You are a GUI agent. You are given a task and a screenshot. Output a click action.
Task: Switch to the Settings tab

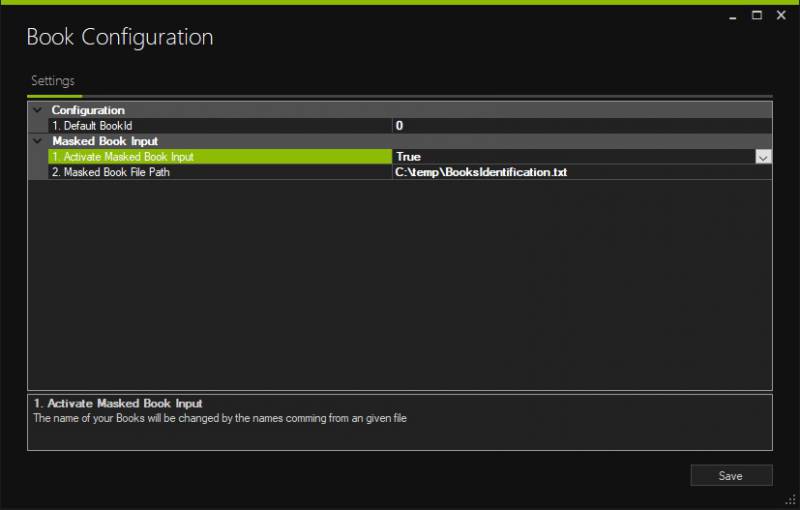pos(52,81)
